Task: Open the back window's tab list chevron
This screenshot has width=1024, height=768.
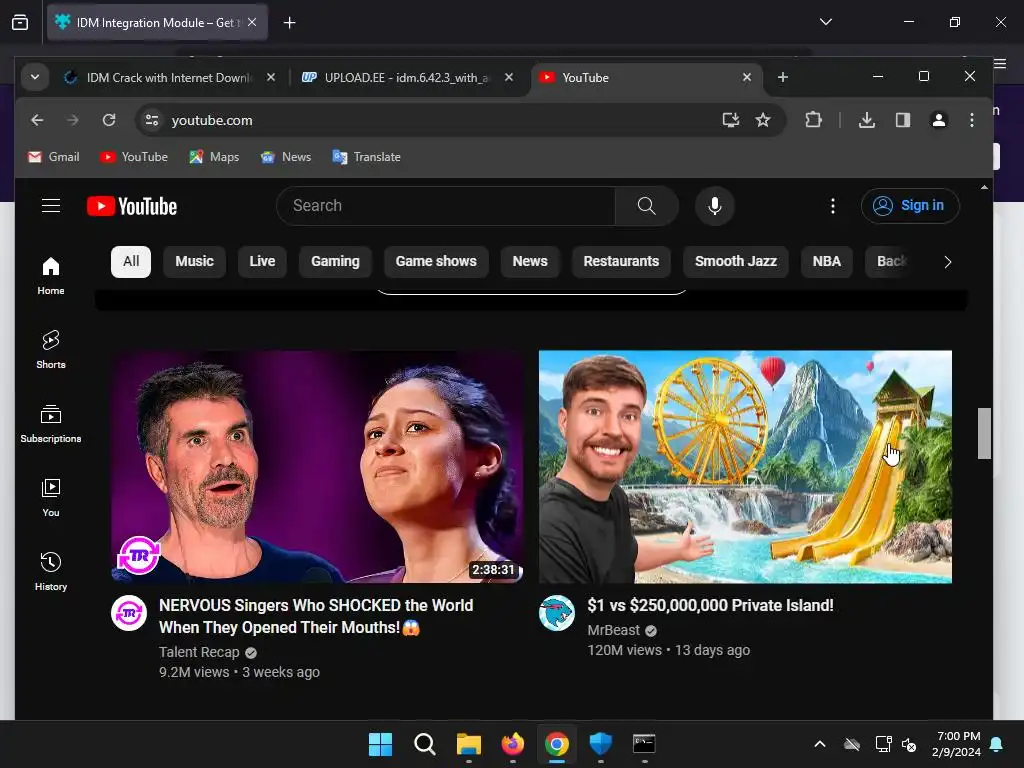Action: pyautogui.click(x=825, y=22)
